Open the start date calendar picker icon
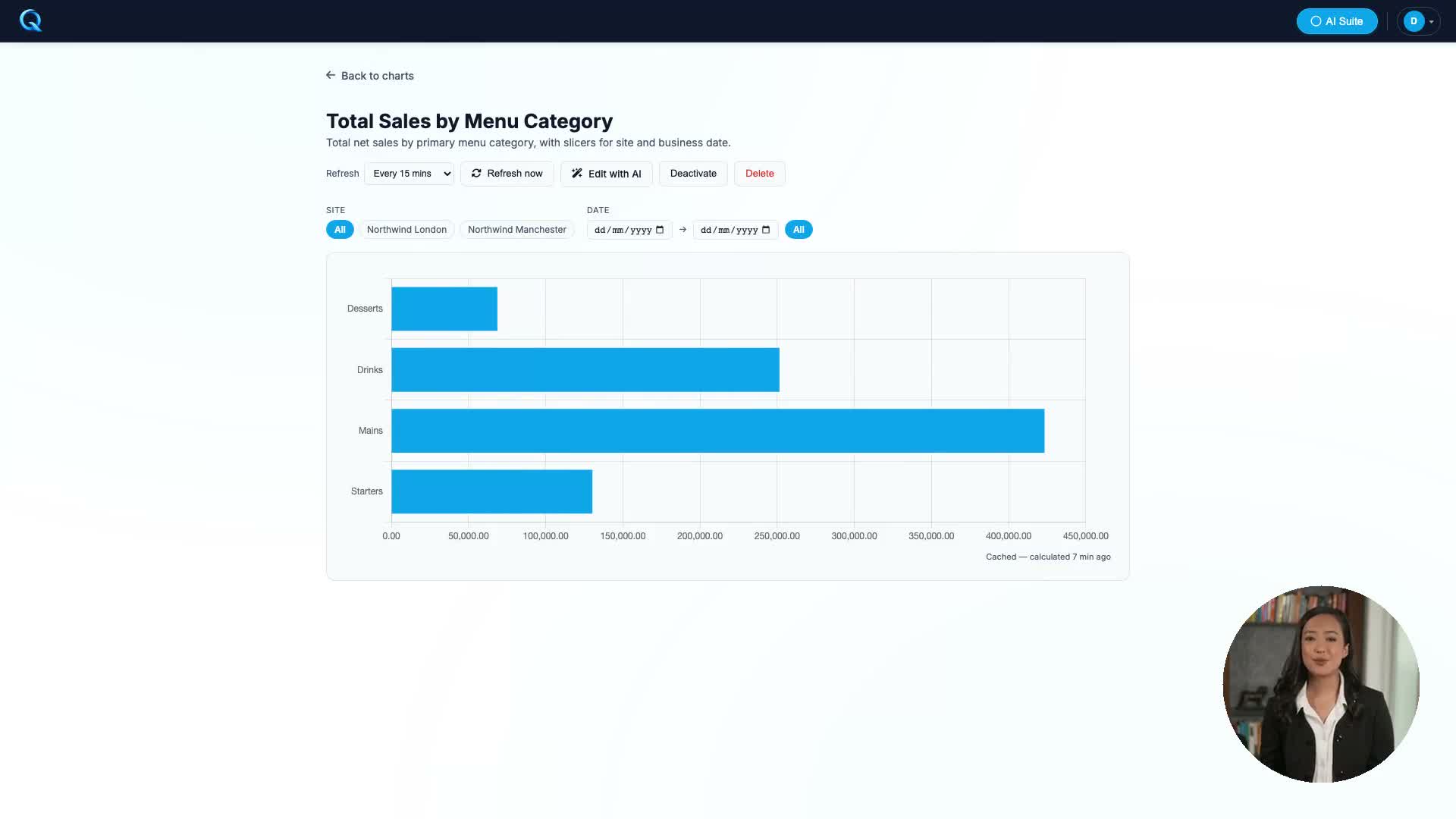This screenshot has width=1456, height=819. pyautogui.click(x=660, y=230)
